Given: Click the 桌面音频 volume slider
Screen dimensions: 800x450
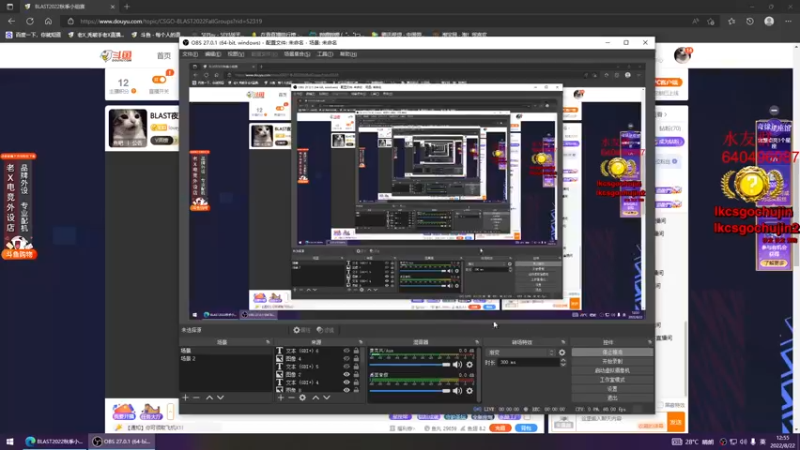Looking at the screenshot, I should 410,391.
